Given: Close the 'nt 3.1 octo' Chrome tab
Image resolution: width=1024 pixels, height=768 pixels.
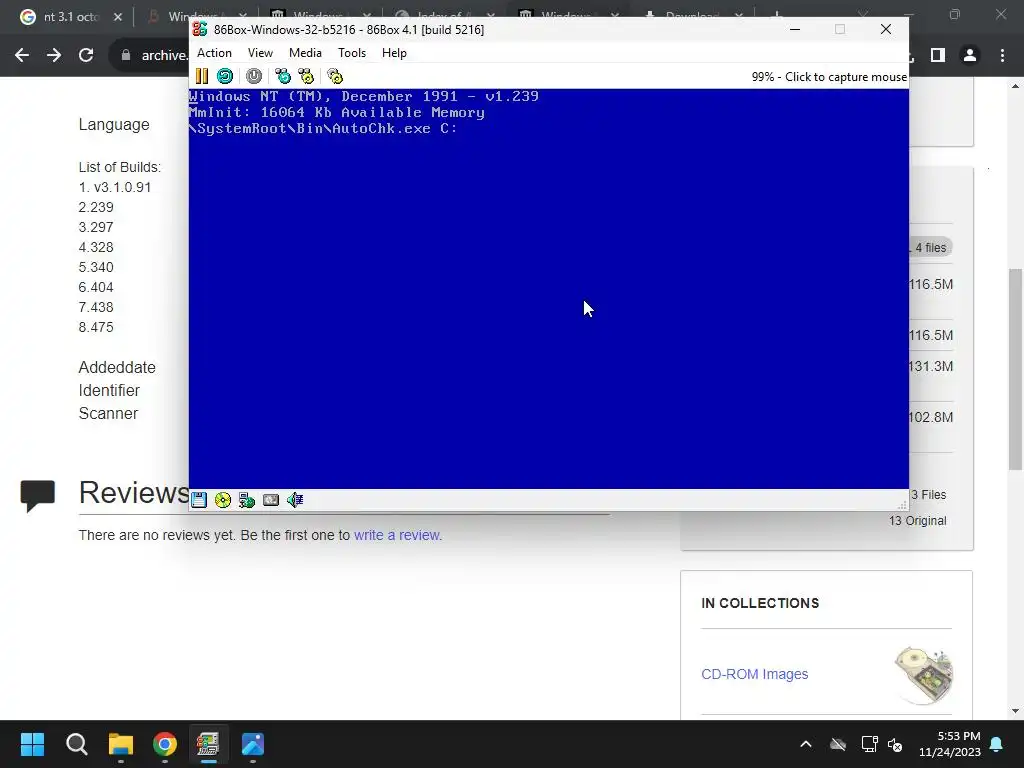Looking at the screenshot, I should [x=118, y=17].
